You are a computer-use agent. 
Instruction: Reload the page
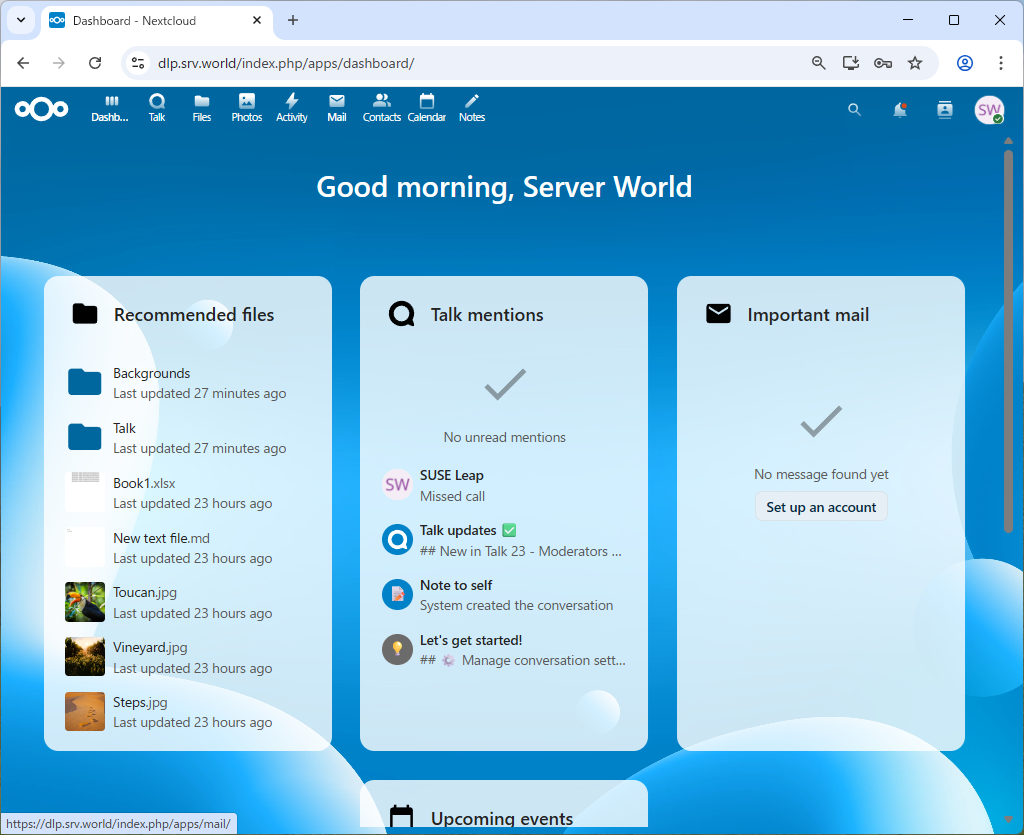pyautogui.click(x=95, y=63)
